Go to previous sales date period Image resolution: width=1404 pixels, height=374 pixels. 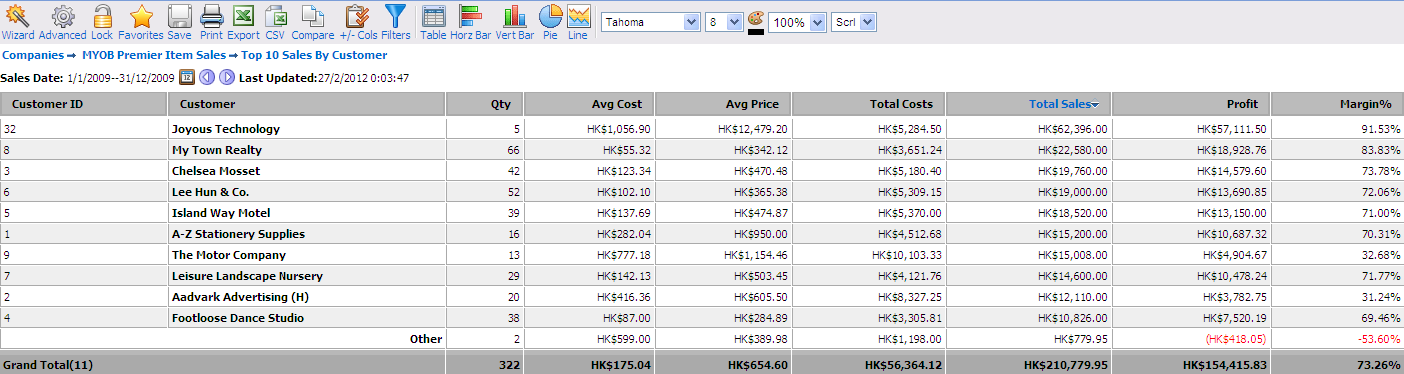point(207,77)
